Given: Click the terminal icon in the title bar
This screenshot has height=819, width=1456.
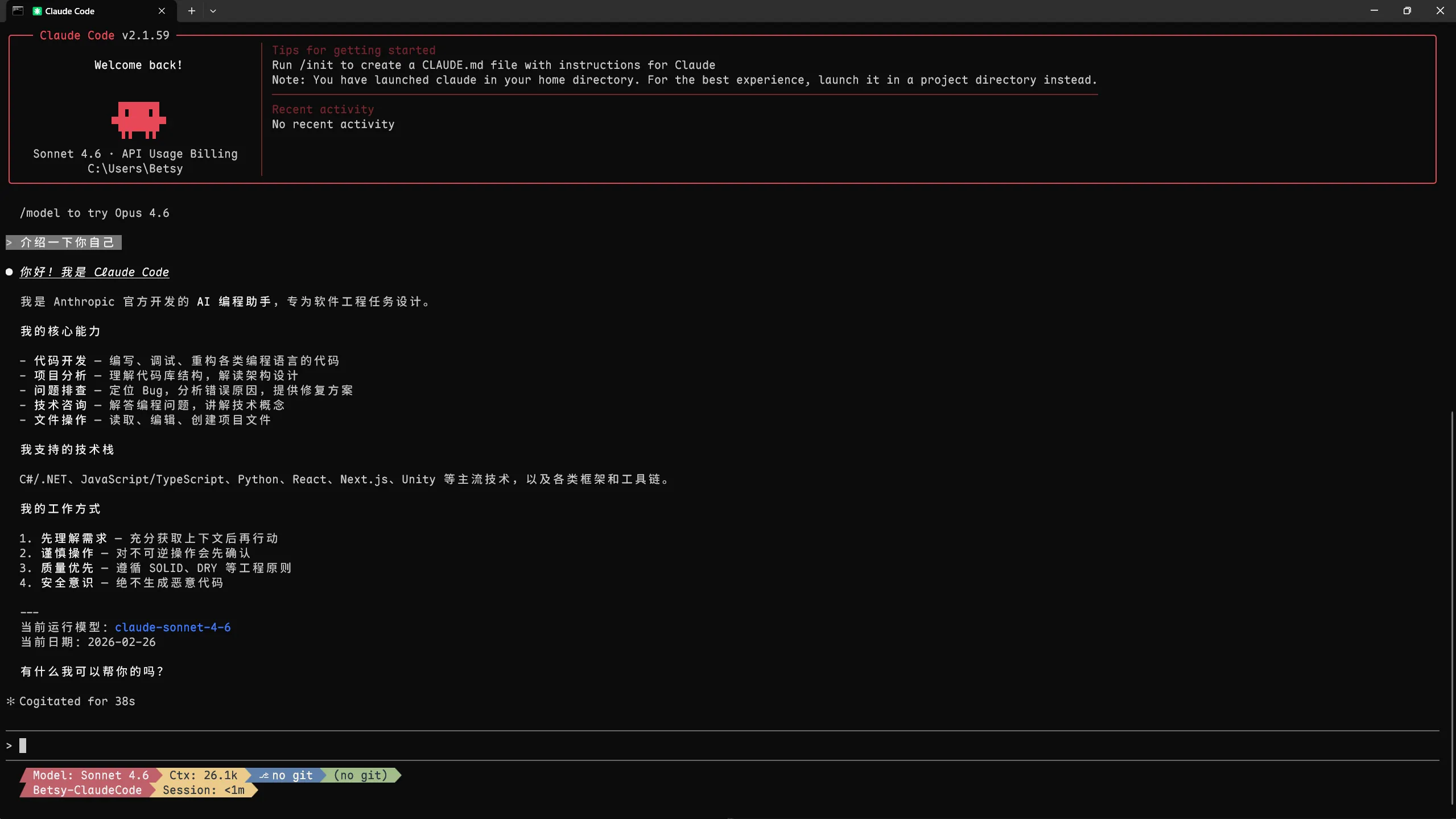Looking at the screenshot, I should 18,11.
